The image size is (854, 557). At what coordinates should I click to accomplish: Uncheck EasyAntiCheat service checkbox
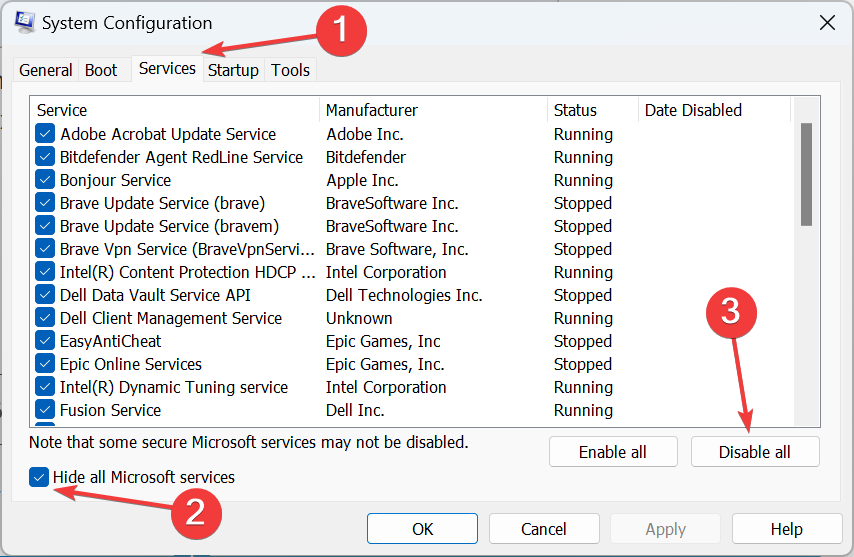pyautogui.click(x=45, y=341)
